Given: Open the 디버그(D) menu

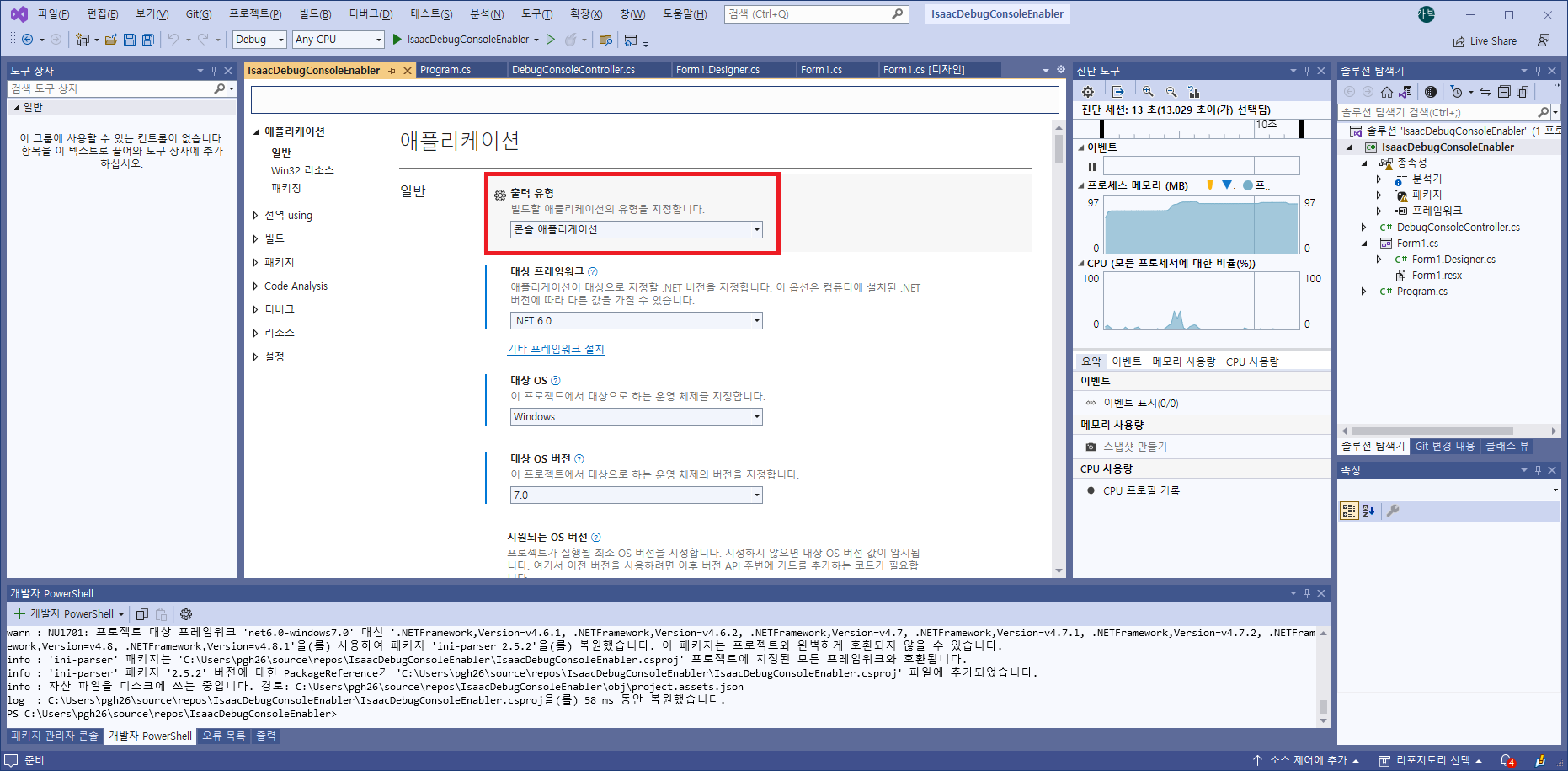Looking at the screenshot, I should pyautogui.click(x=371, y=14).
